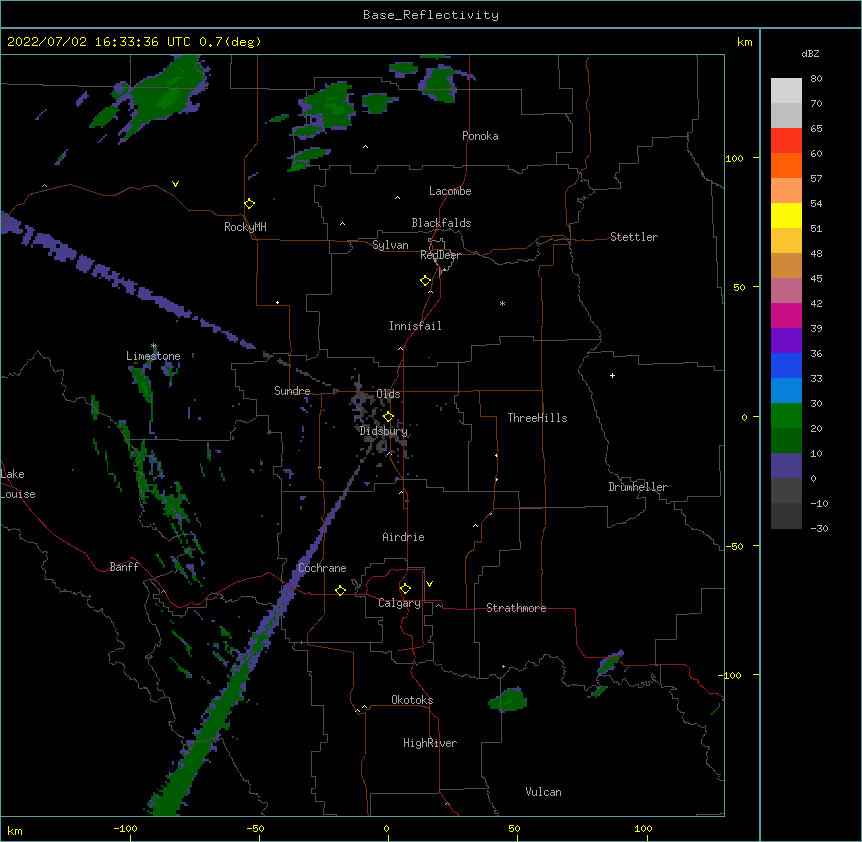Click the Olds town label
This screenshot has width=862, height=842.
click(x=388, y=394)
